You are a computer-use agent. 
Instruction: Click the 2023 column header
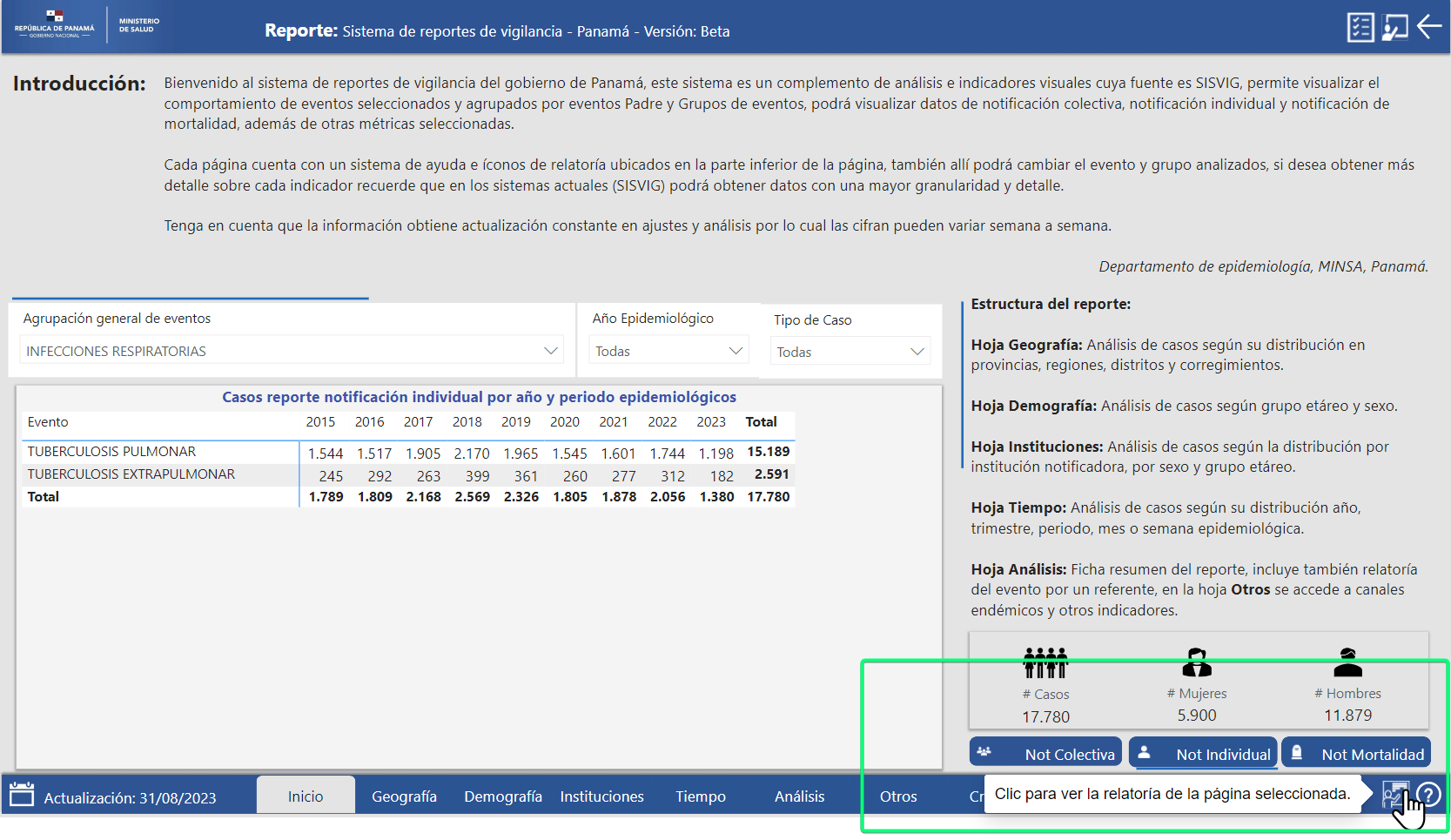click(x=710, y=421)
